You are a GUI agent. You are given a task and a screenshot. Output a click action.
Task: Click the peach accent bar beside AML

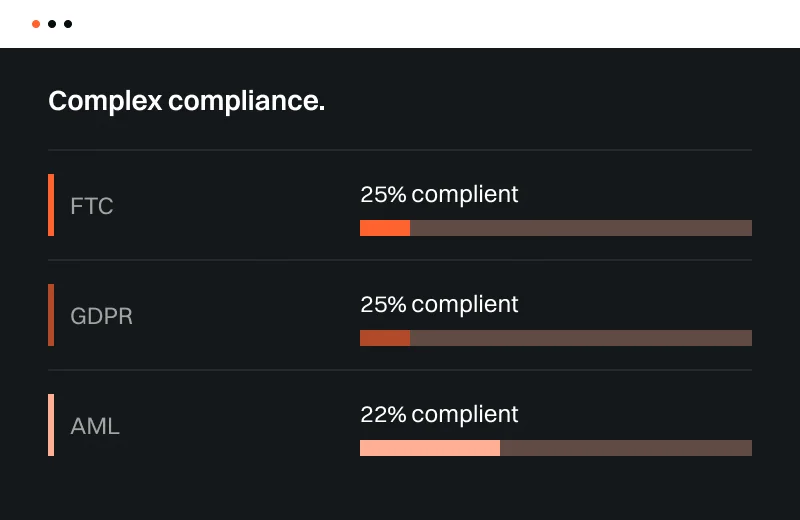pos(51,425)
